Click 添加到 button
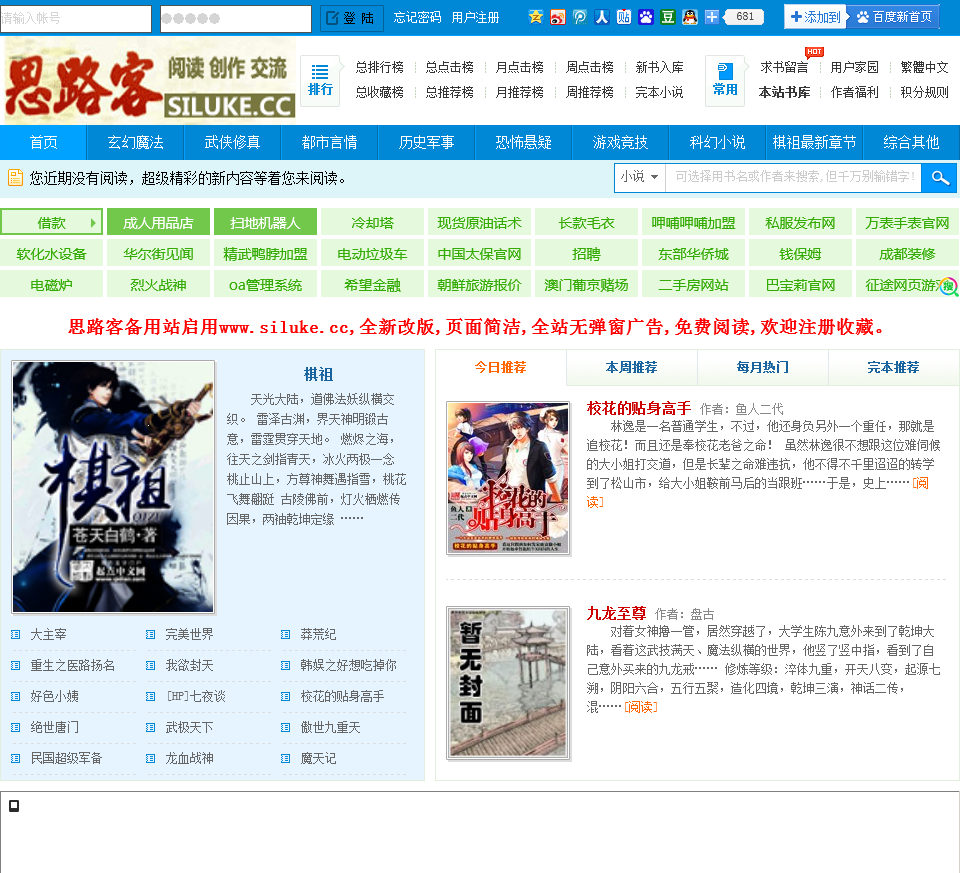 (816, 17)
